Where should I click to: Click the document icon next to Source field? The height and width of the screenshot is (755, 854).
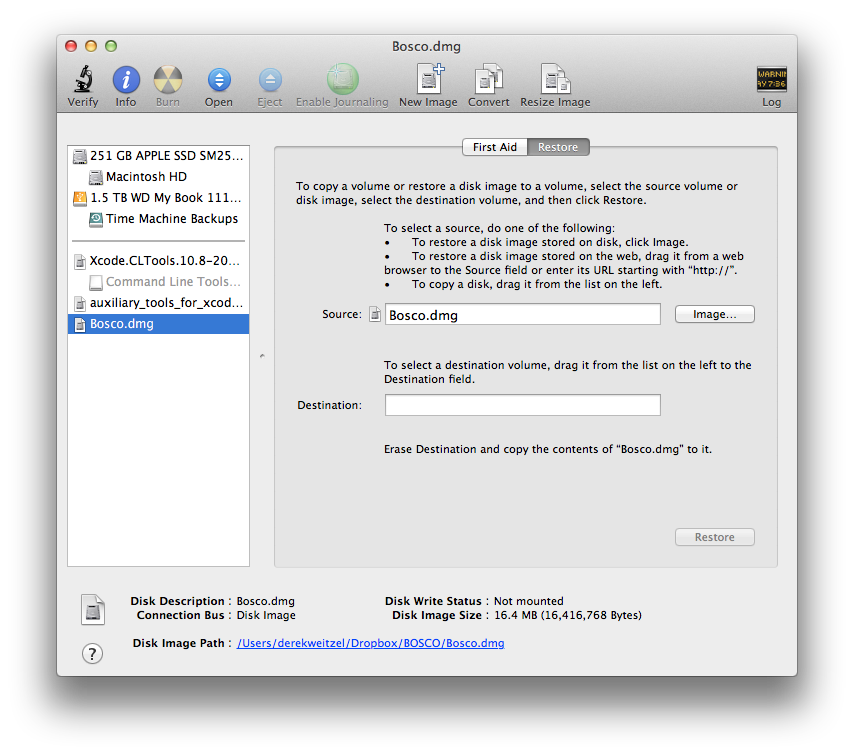(x=375, y=314)
